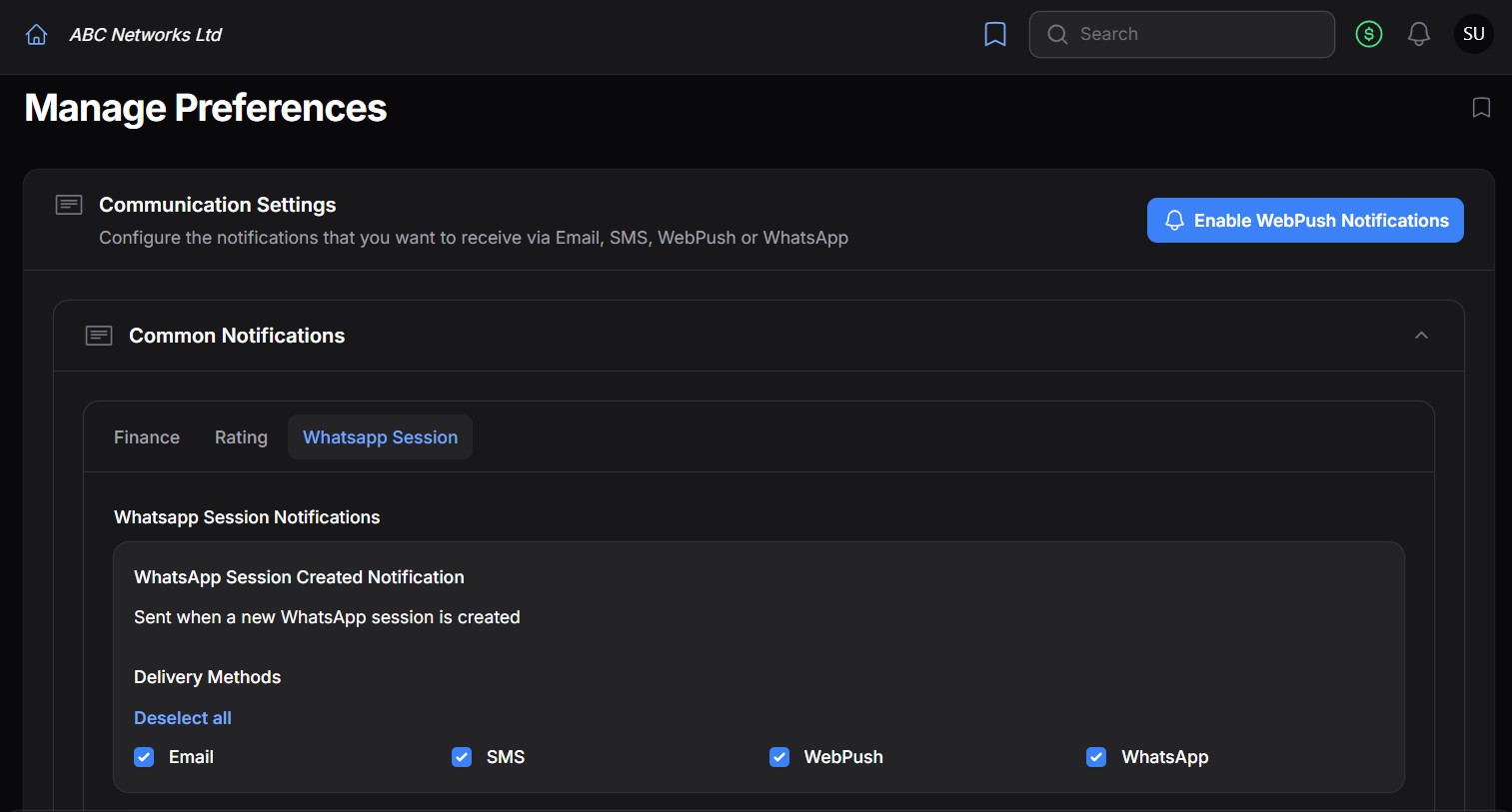Go to the home icon
Screen dimensions: 1512x812
36,35
